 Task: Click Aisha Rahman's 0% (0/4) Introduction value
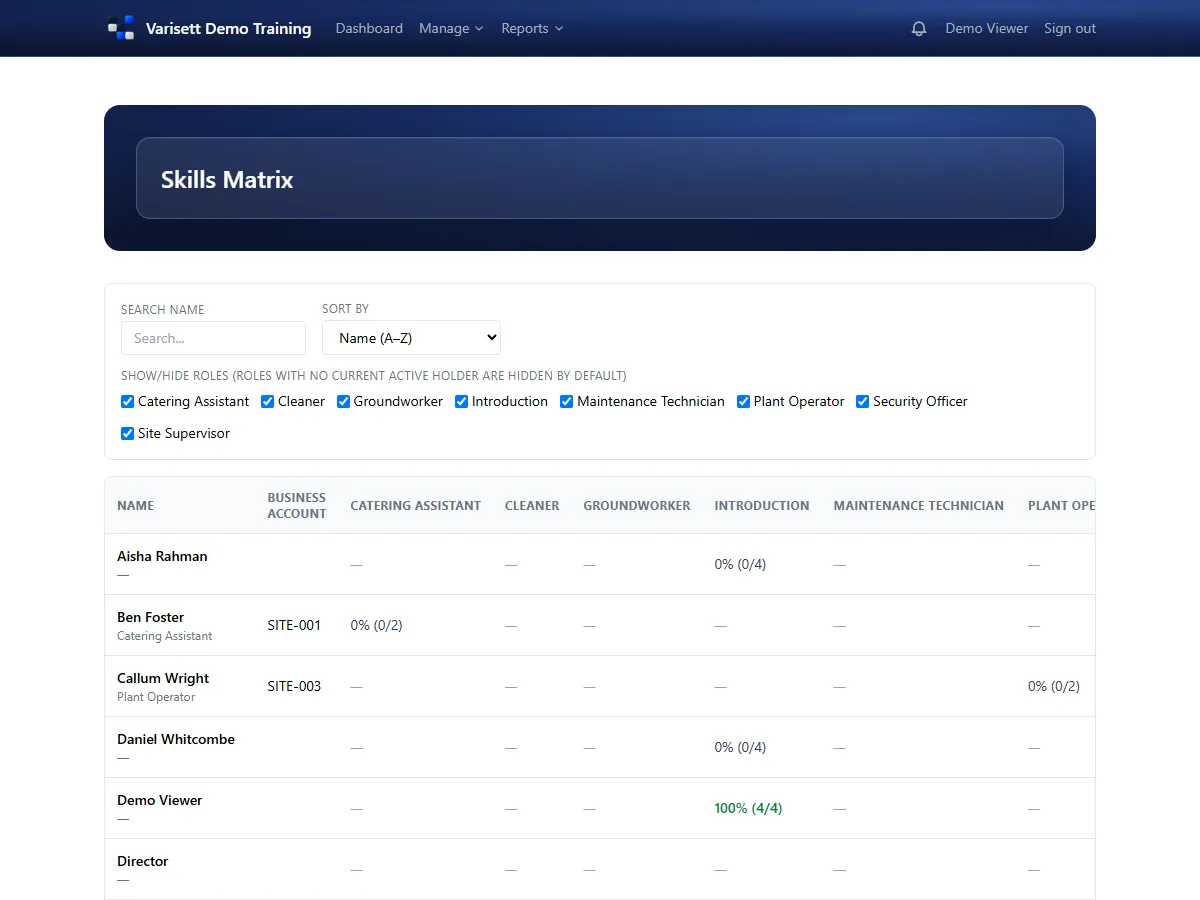740,564
